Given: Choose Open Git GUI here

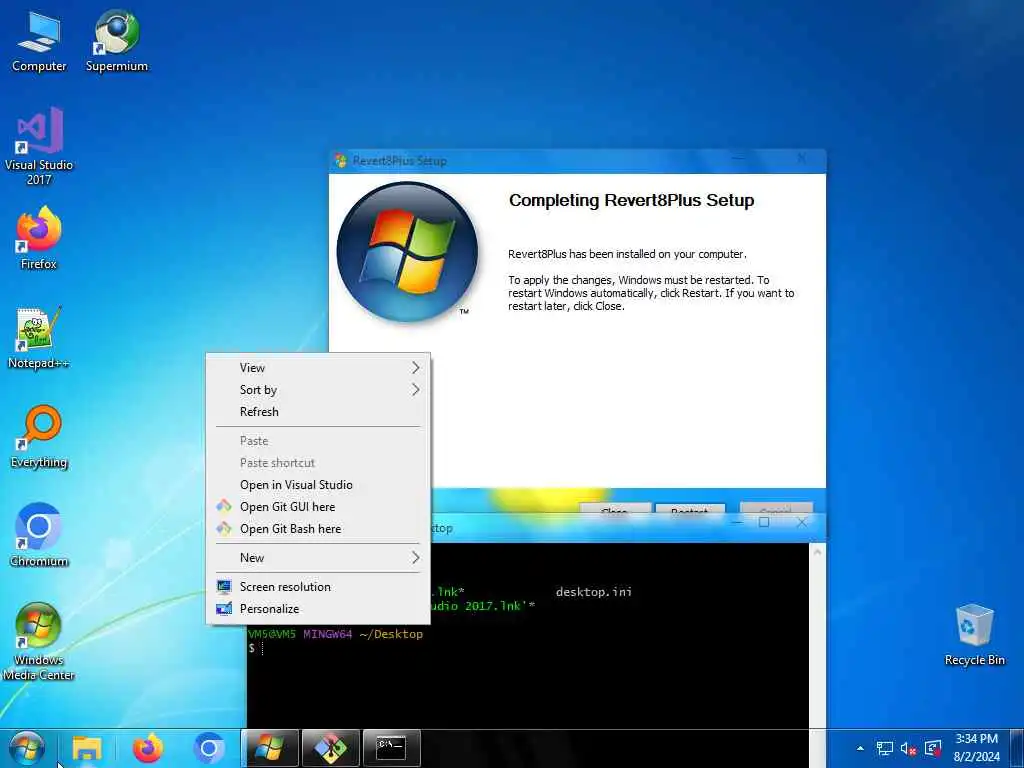Looking at the screenshot, I should coord(318,507).
